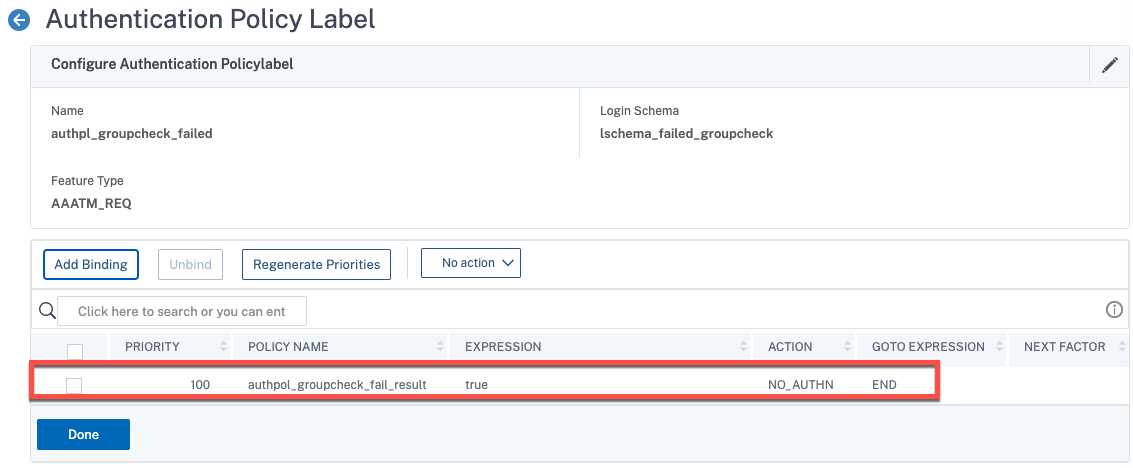Click the END goto expression cell
This screenshot has width=1133, height=468.
884,384
